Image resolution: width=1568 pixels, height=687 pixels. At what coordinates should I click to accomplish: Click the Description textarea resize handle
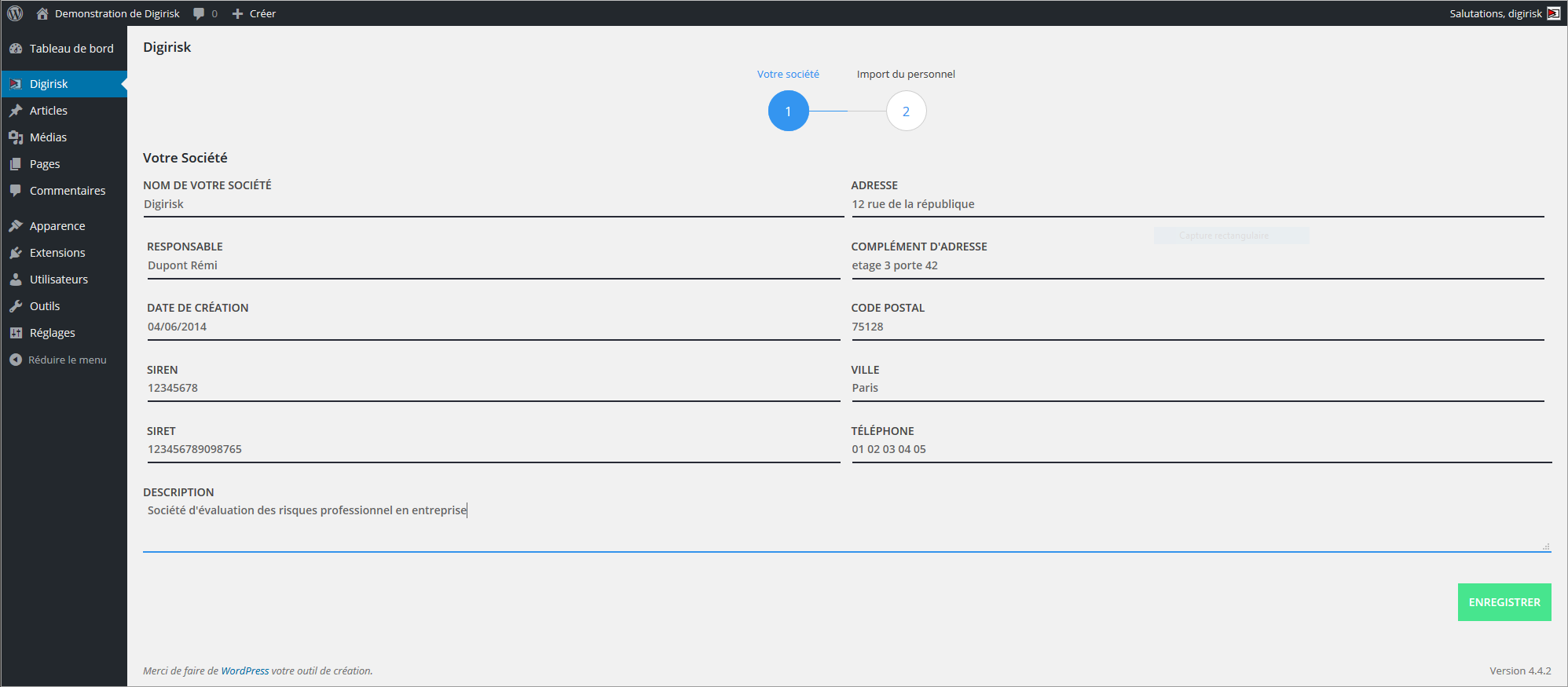click(1546, 546)
